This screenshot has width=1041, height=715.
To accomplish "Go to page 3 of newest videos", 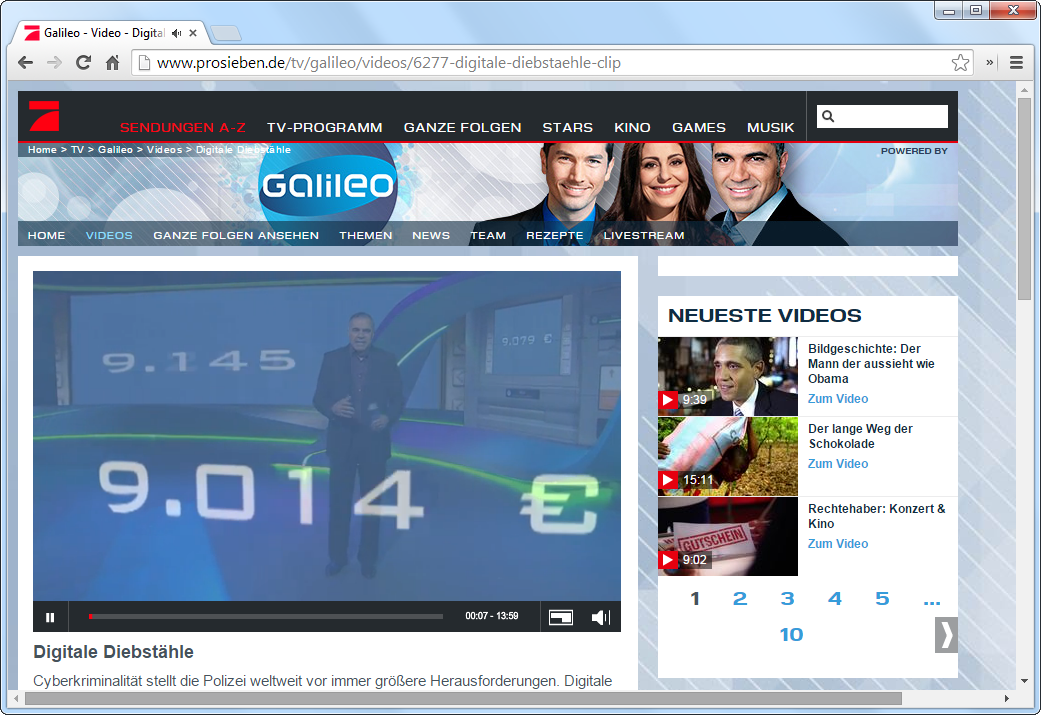I will point(787,599).
